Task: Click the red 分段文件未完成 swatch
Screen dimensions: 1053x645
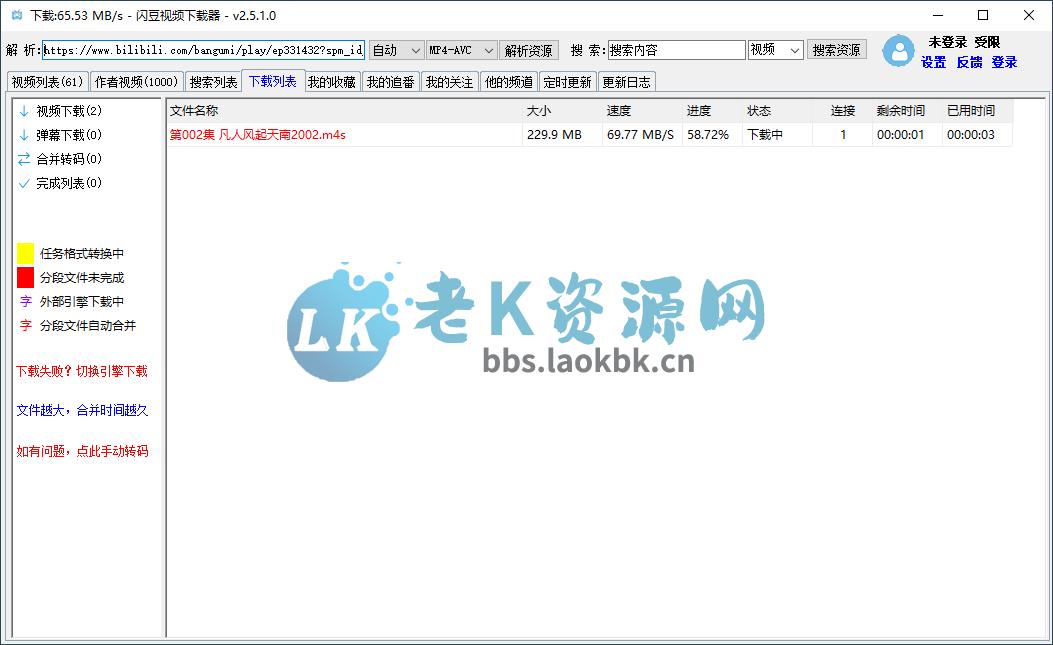Action: [x=26, y=277]
